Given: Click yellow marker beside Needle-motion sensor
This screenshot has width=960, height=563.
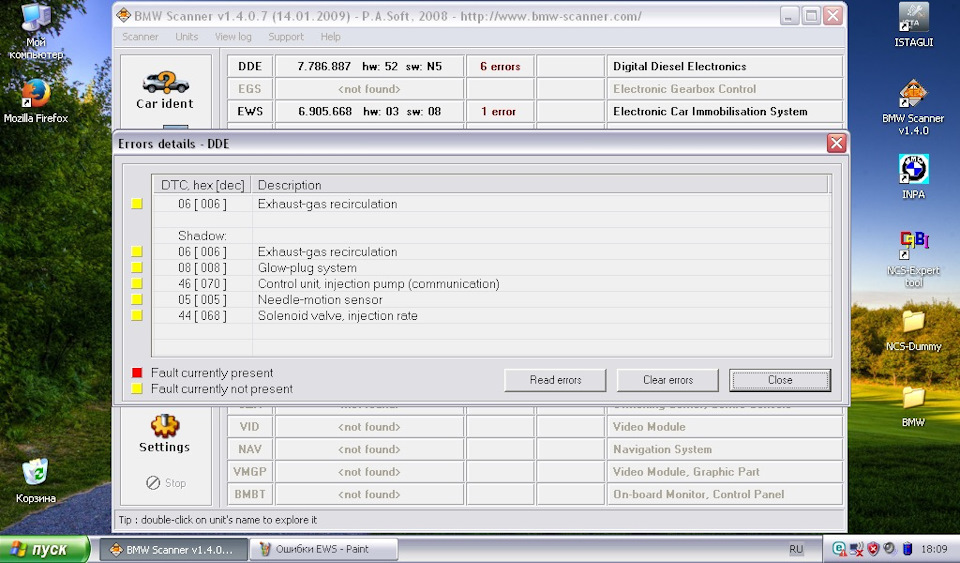Looking at the screenshot, I should point(137,299).
